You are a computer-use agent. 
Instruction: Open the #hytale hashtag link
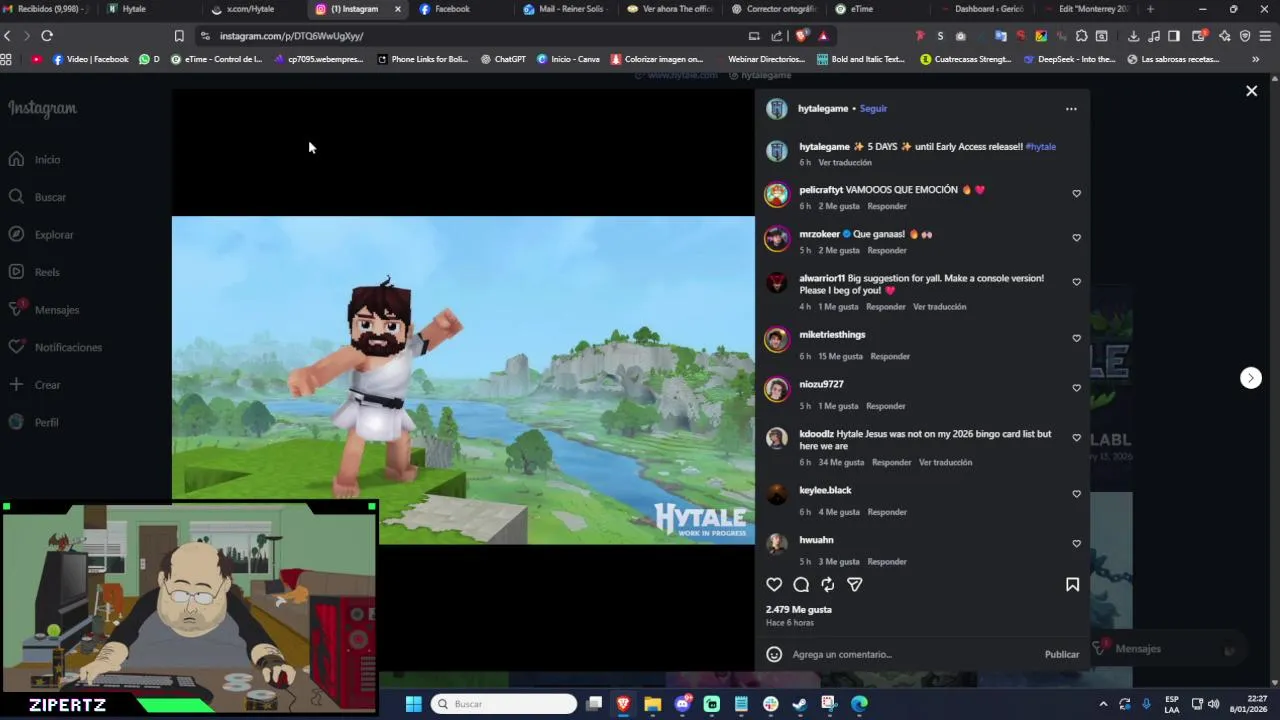point(1041,147)
